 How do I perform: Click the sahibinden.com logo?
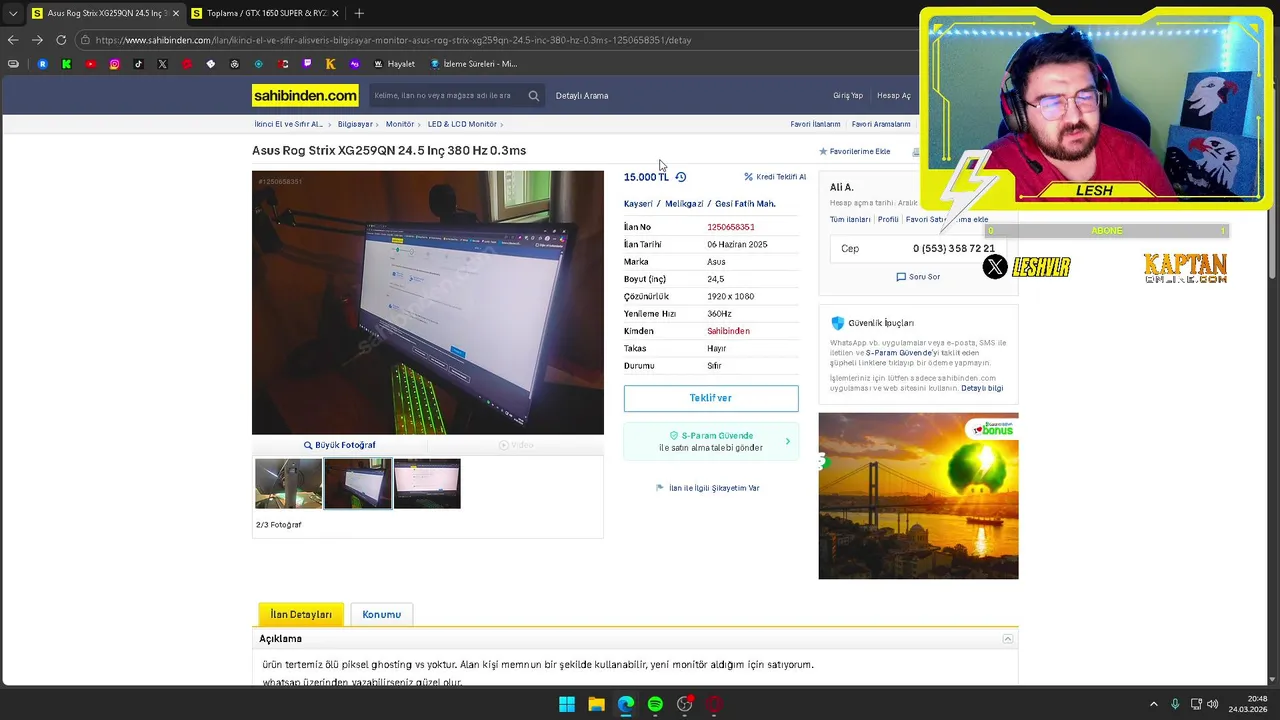tap(305, 96)
